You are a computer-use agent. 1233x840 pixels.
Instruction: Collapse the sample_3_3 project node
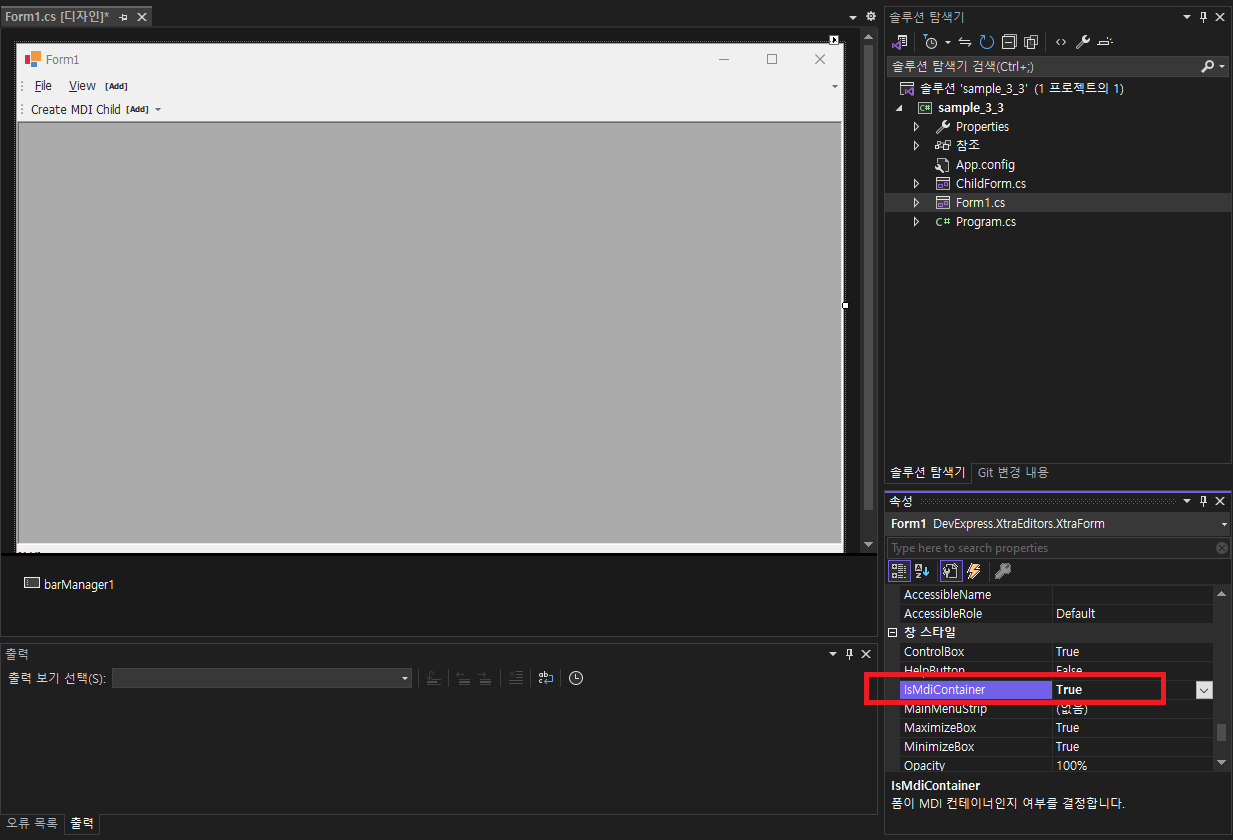pos(898,108)
